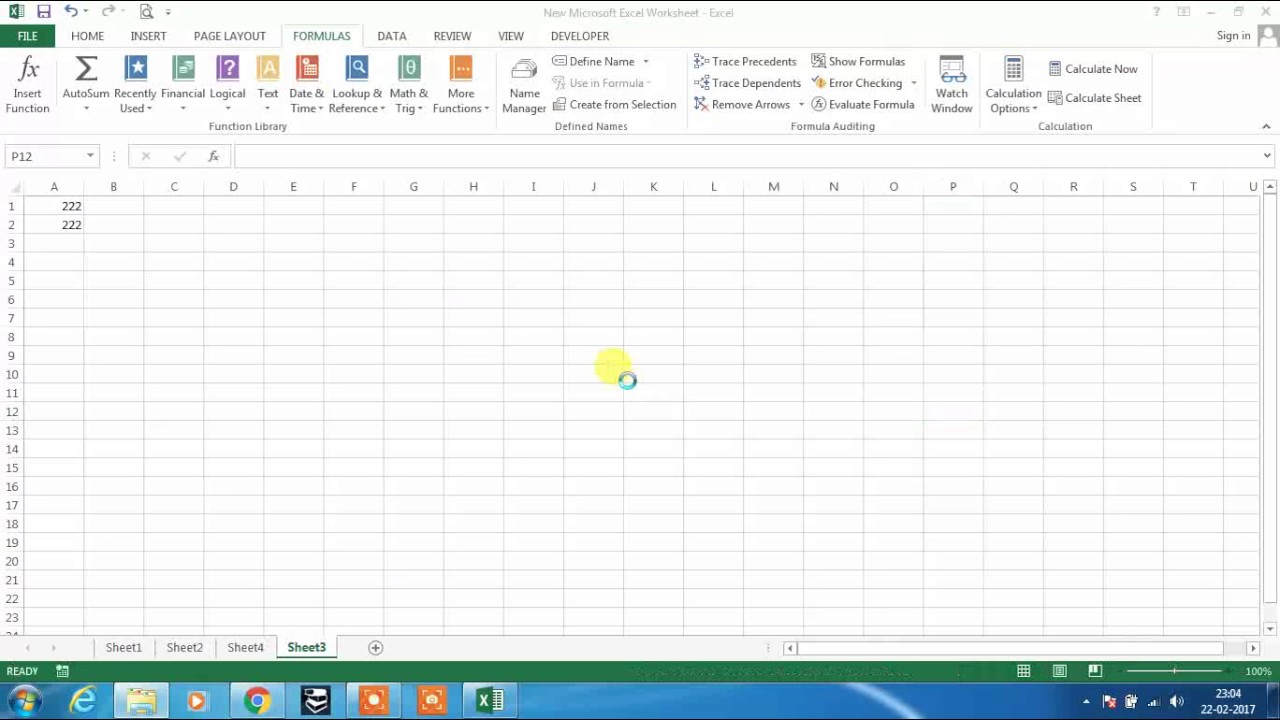This screenshot has width=1280, height=720.
Task: Open the Watch Window
Action: tap(952, 85)
